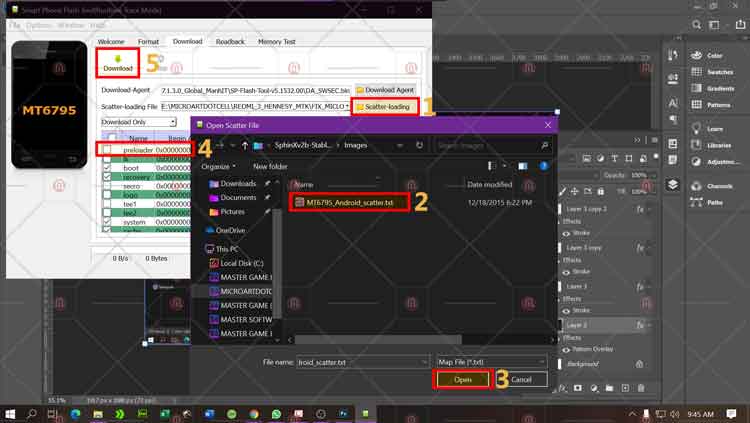Image resolution: width=750 pixels, height=423 pixels.
Task: Click create new group folder icon
Action: [609, 388]
